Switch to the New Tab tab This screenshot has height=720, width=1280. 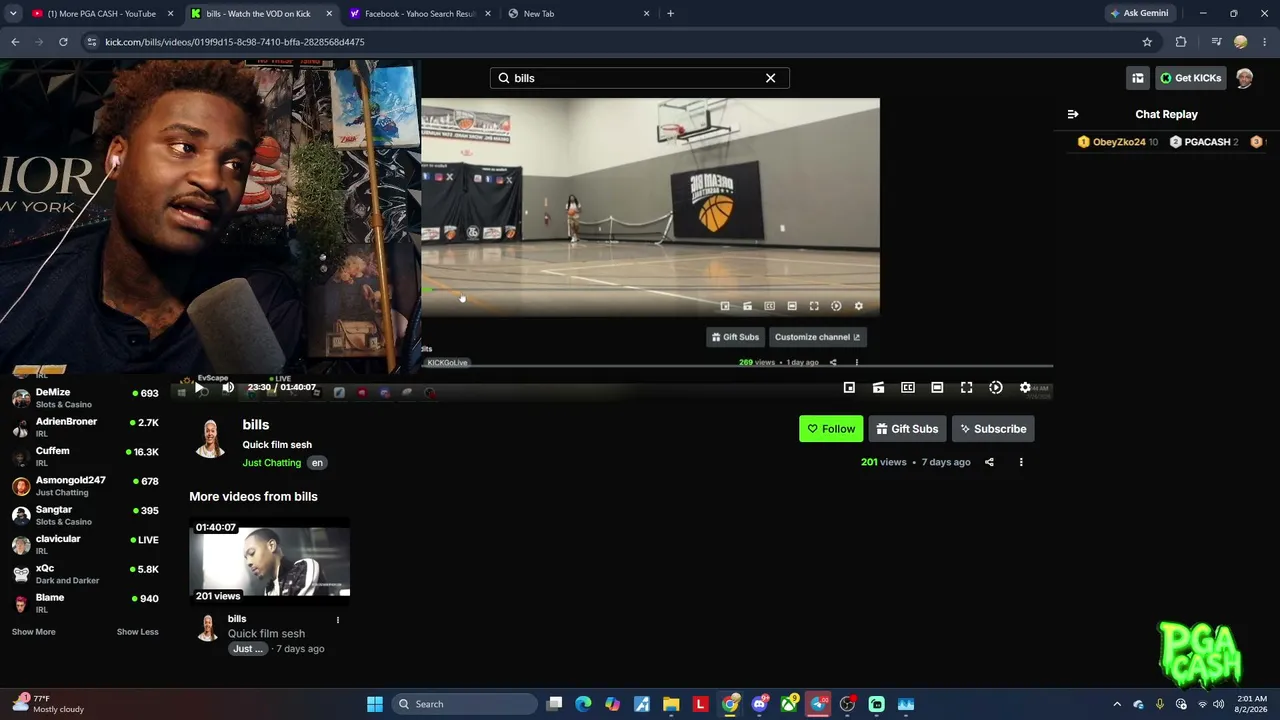(580, 14)
